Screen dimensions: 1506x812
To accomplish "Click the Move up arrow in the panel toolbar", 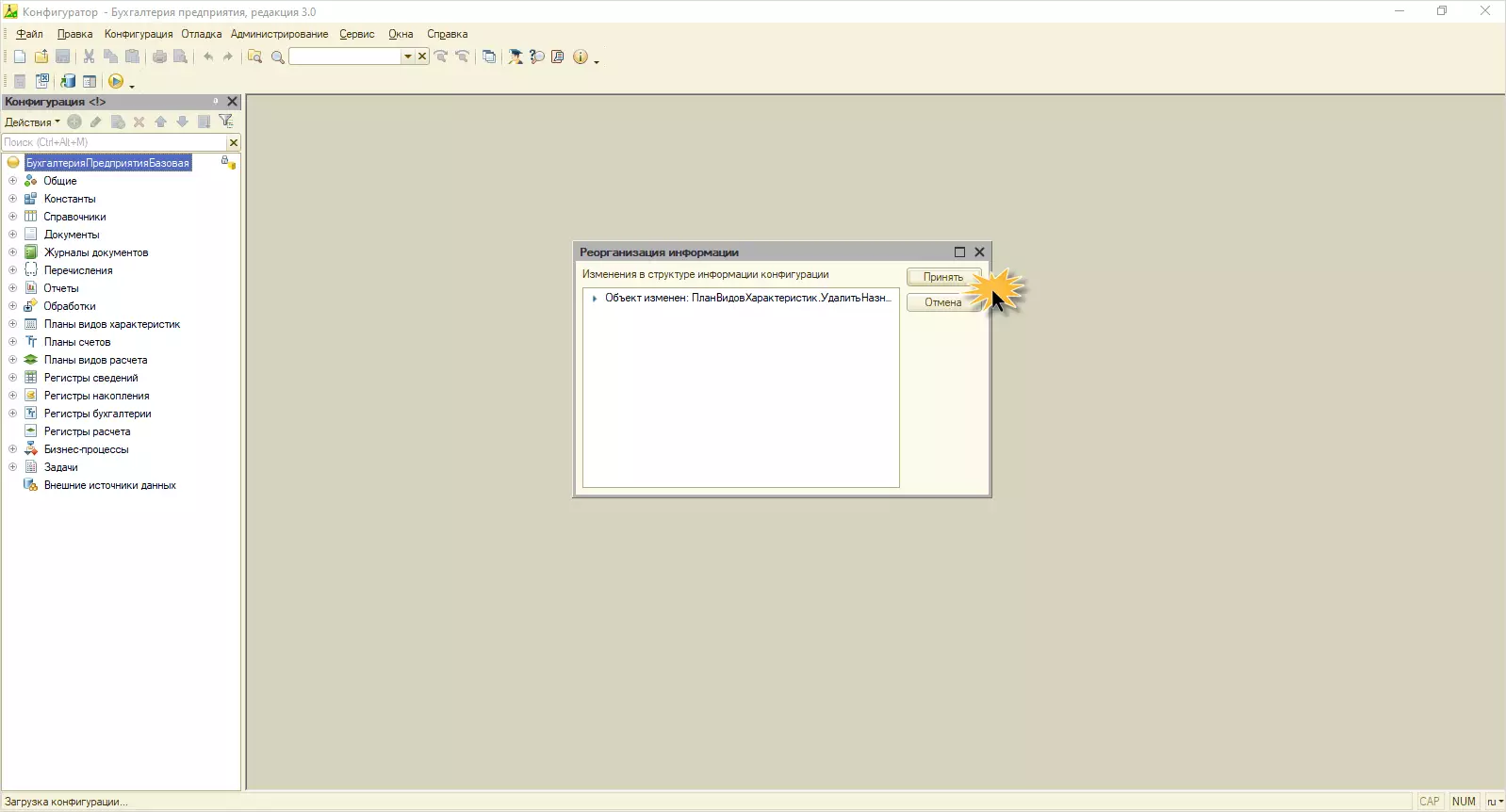I will click(x=160, y=122).
